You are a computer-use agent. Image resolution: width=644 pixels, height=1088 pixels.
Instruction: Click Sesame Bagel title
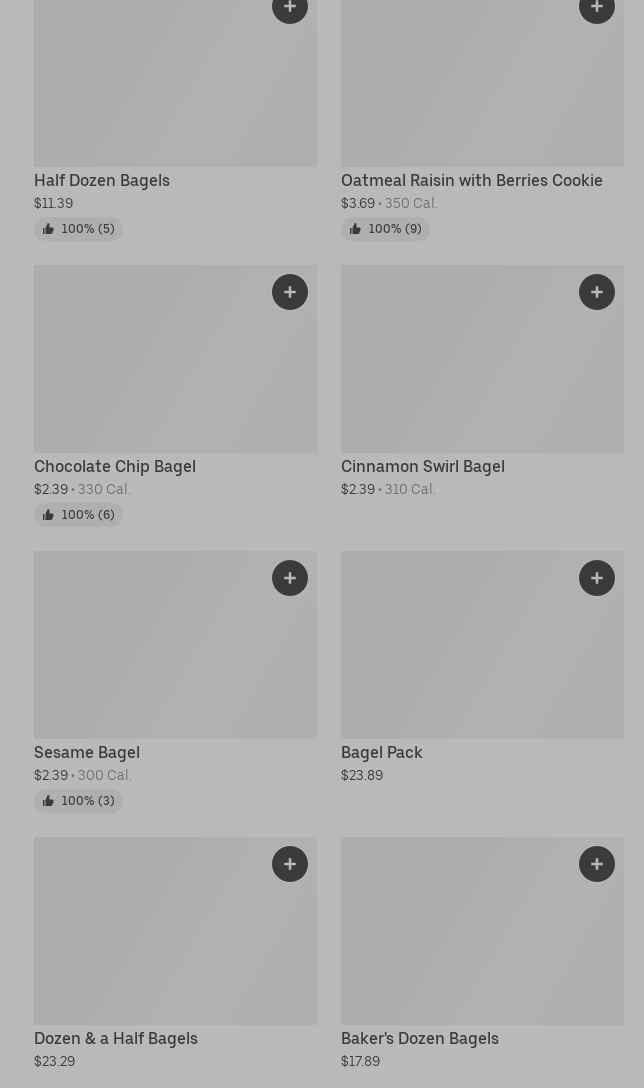click(x=87, y=753)
